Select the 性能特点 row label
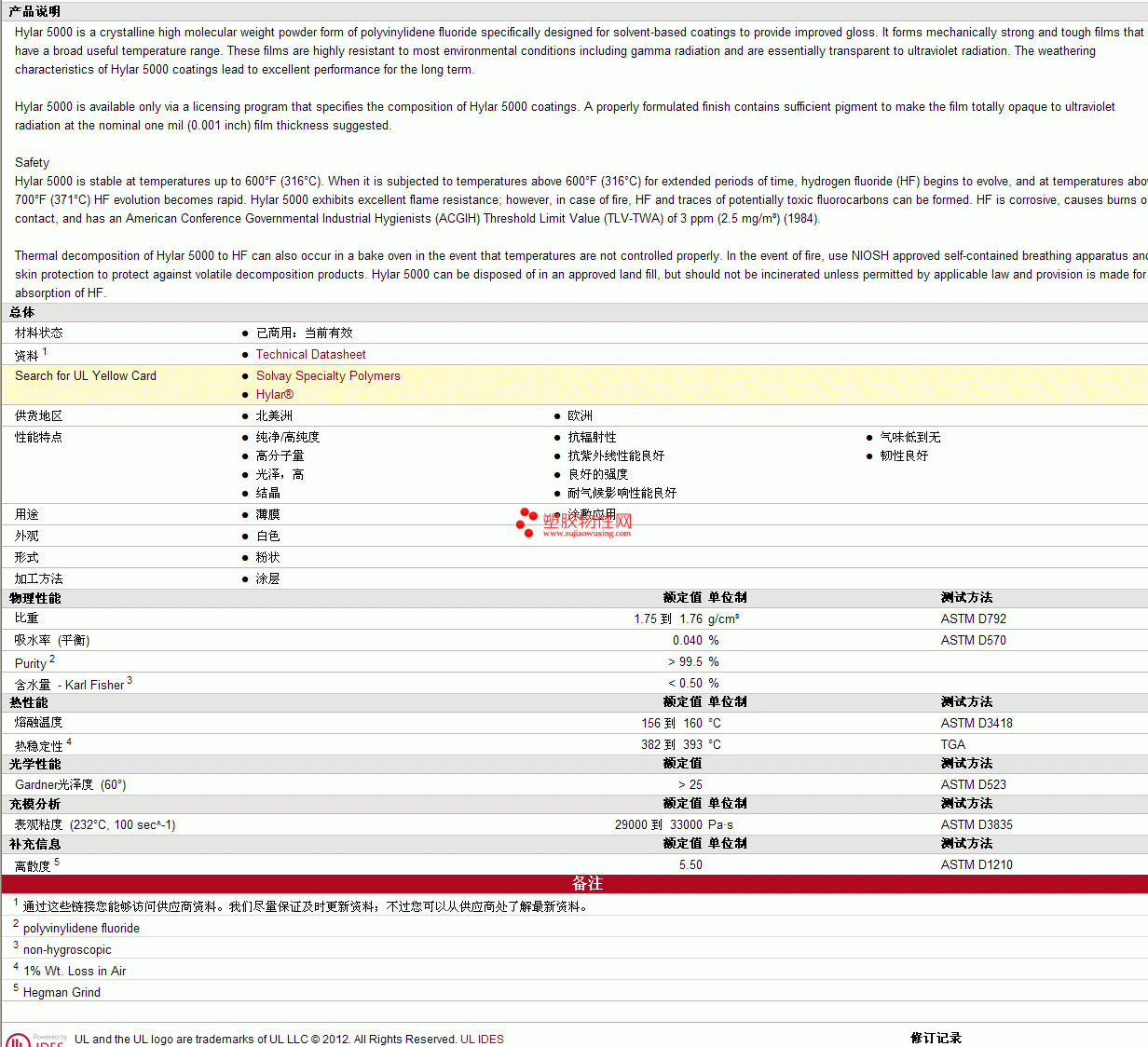This screenshot has height=1047, width=1148. pos(39,438)
